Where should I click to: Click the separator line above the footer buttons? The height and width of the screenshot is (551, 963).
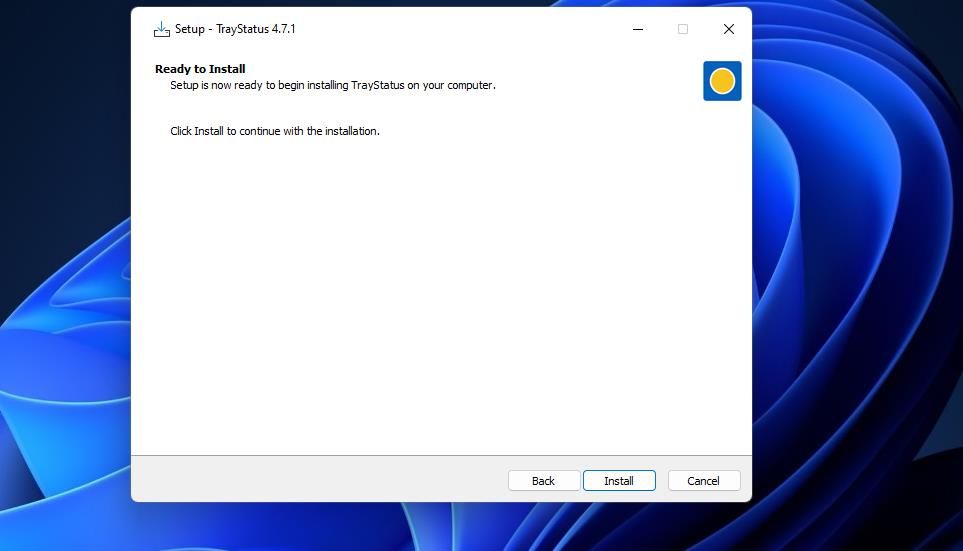440,456
